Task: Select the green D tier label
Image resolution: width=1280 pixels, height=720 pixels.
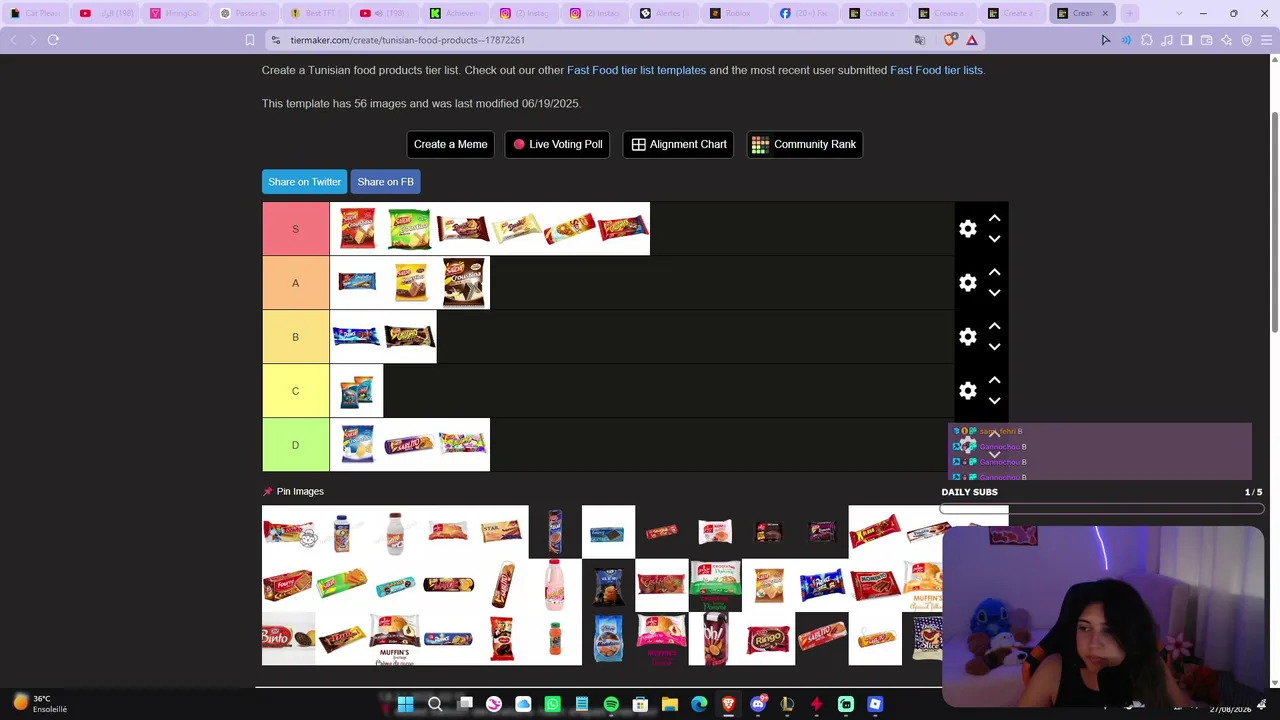Action: [x=295, y=445]
